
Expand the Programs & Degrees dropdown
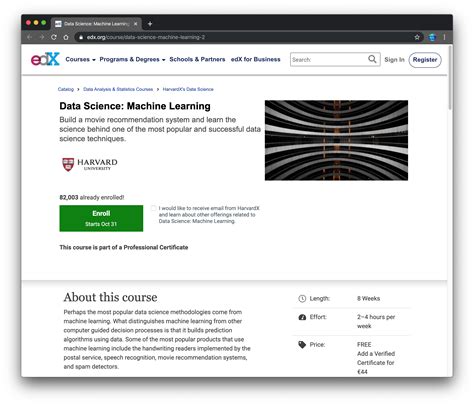coord(132,59)
